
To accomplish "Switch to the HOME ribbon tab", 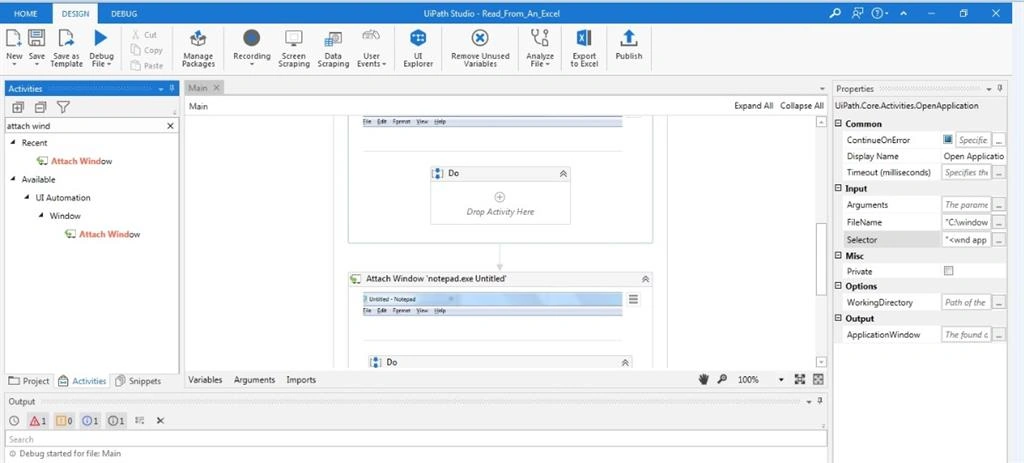I will (25, 13).
